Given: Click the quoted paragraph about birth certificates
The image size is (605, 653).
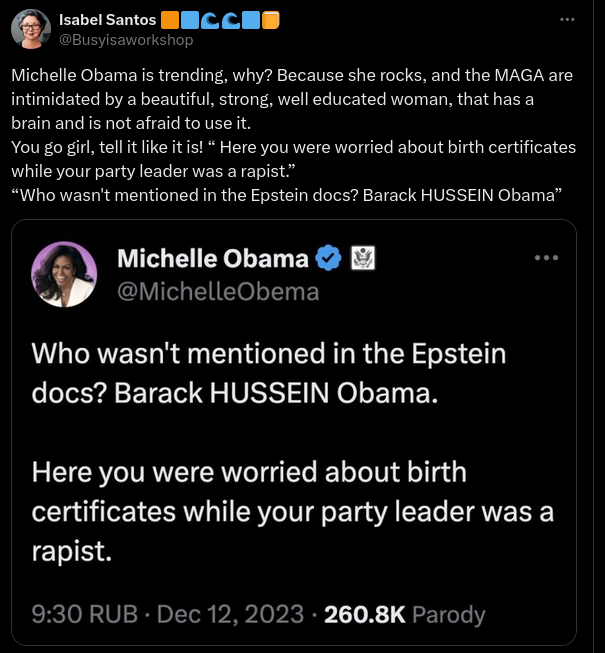Looking at the screenshot, I should click(x=293, y=510).
